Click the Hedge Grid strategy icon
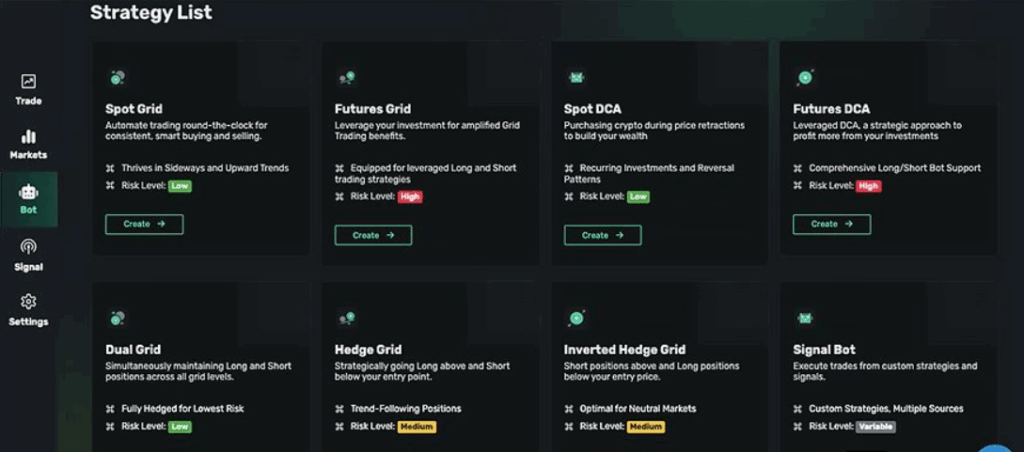The image size is (1024, 452). (x=347, y=318)
